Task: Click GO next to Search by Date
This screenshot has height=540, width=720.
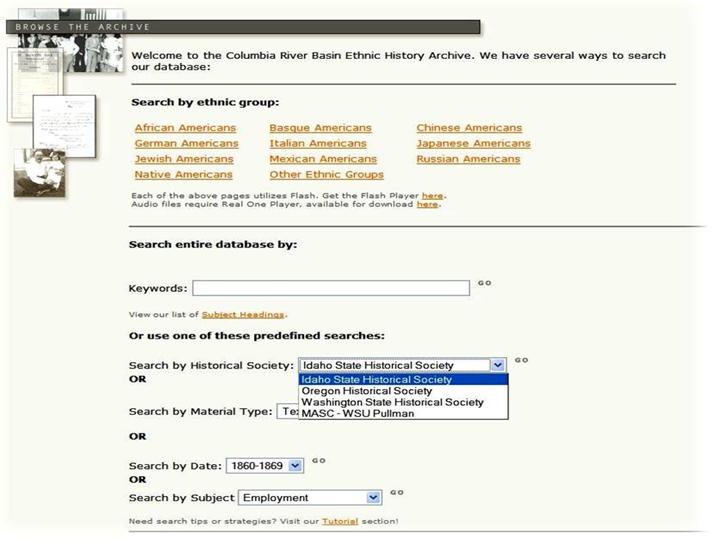Action: (x=319, y=460)
